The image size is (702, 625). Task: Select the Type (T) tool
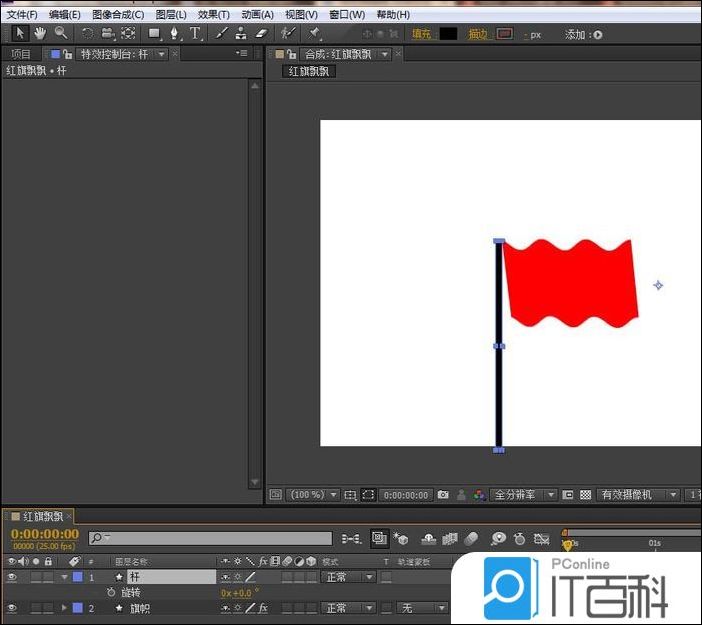(195, 33)
